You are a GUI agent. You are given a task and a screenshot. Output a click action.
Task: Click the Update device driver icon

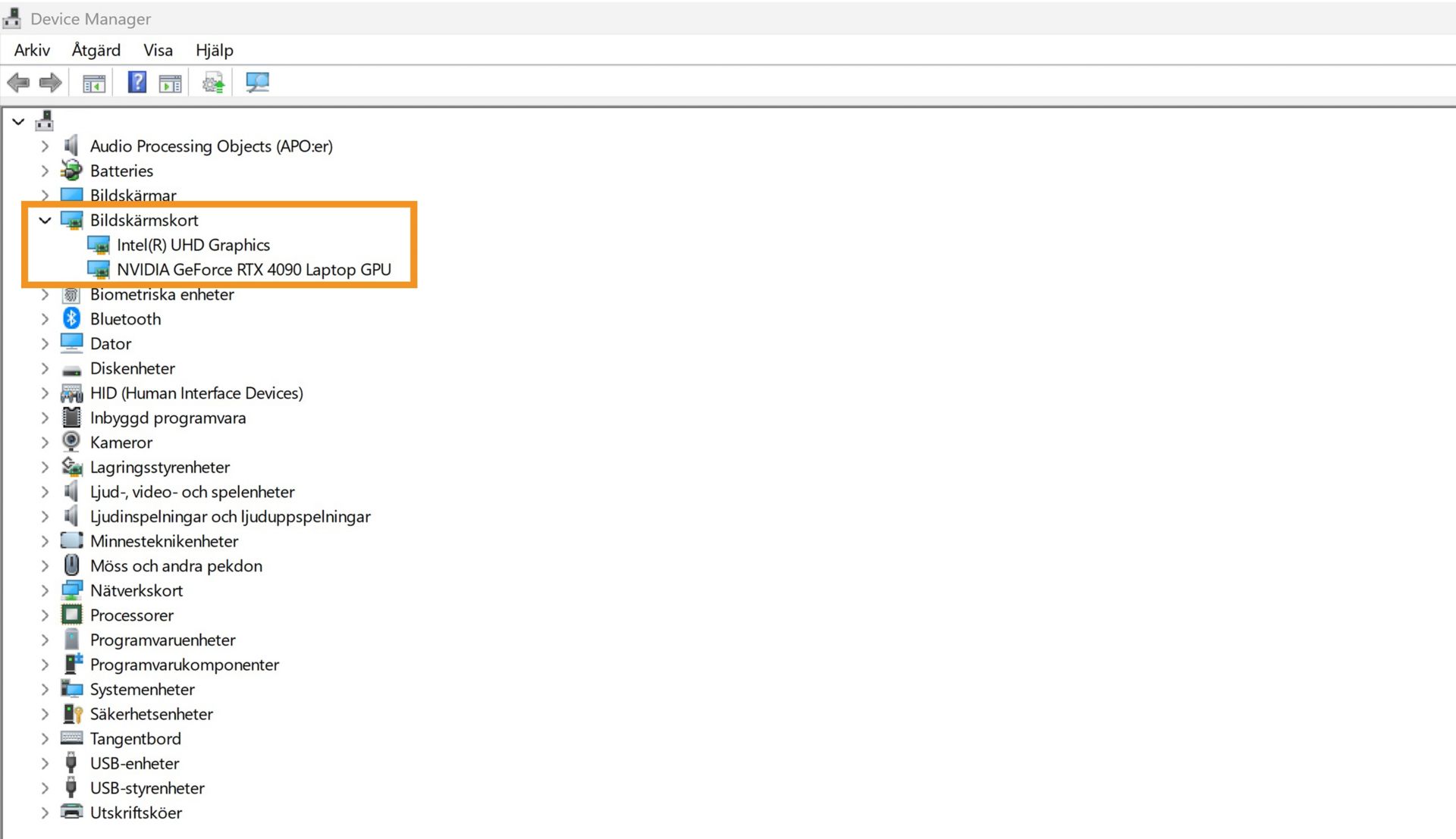coord(214,83)
